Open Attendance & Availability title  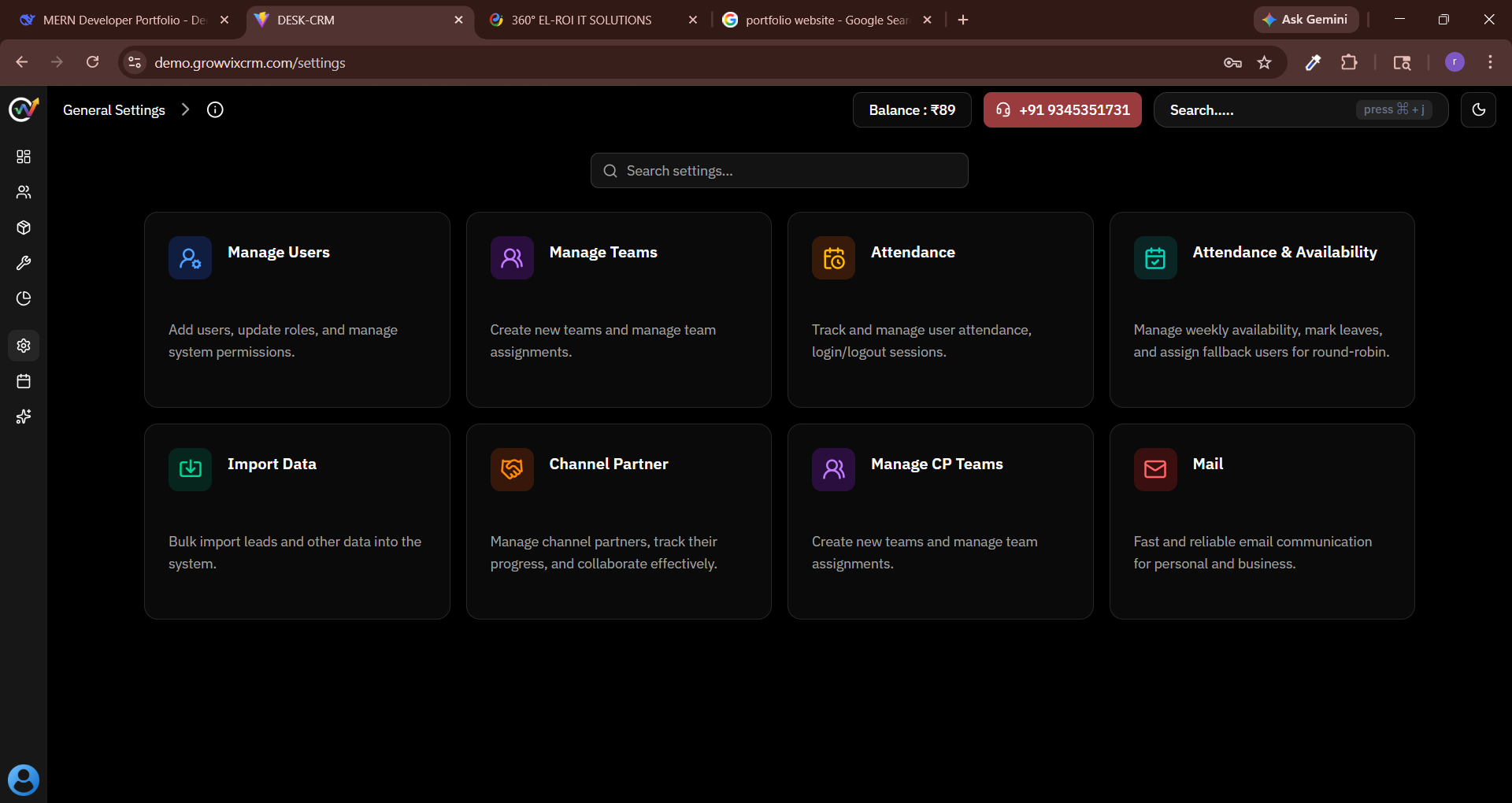1284,252
